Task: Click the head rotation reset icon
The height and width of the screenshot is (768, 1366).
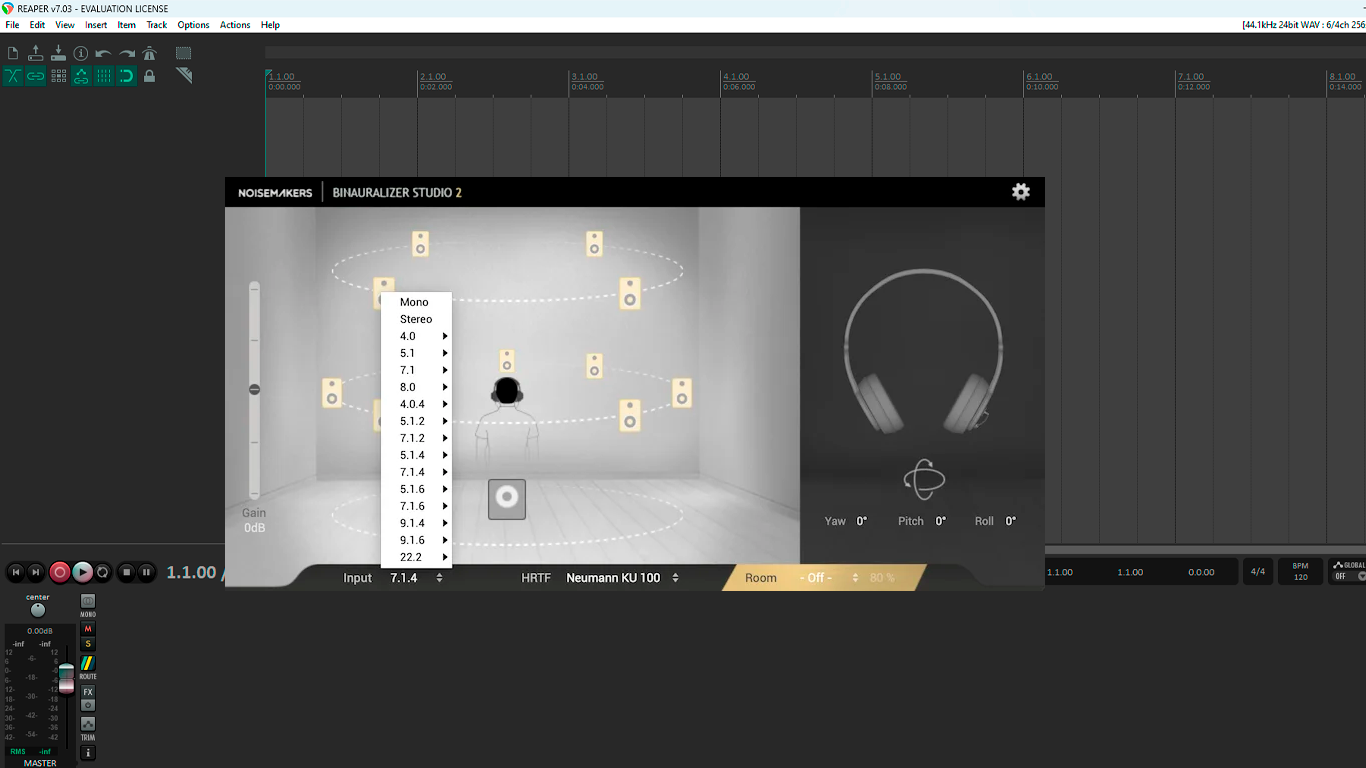Action: 922,480
